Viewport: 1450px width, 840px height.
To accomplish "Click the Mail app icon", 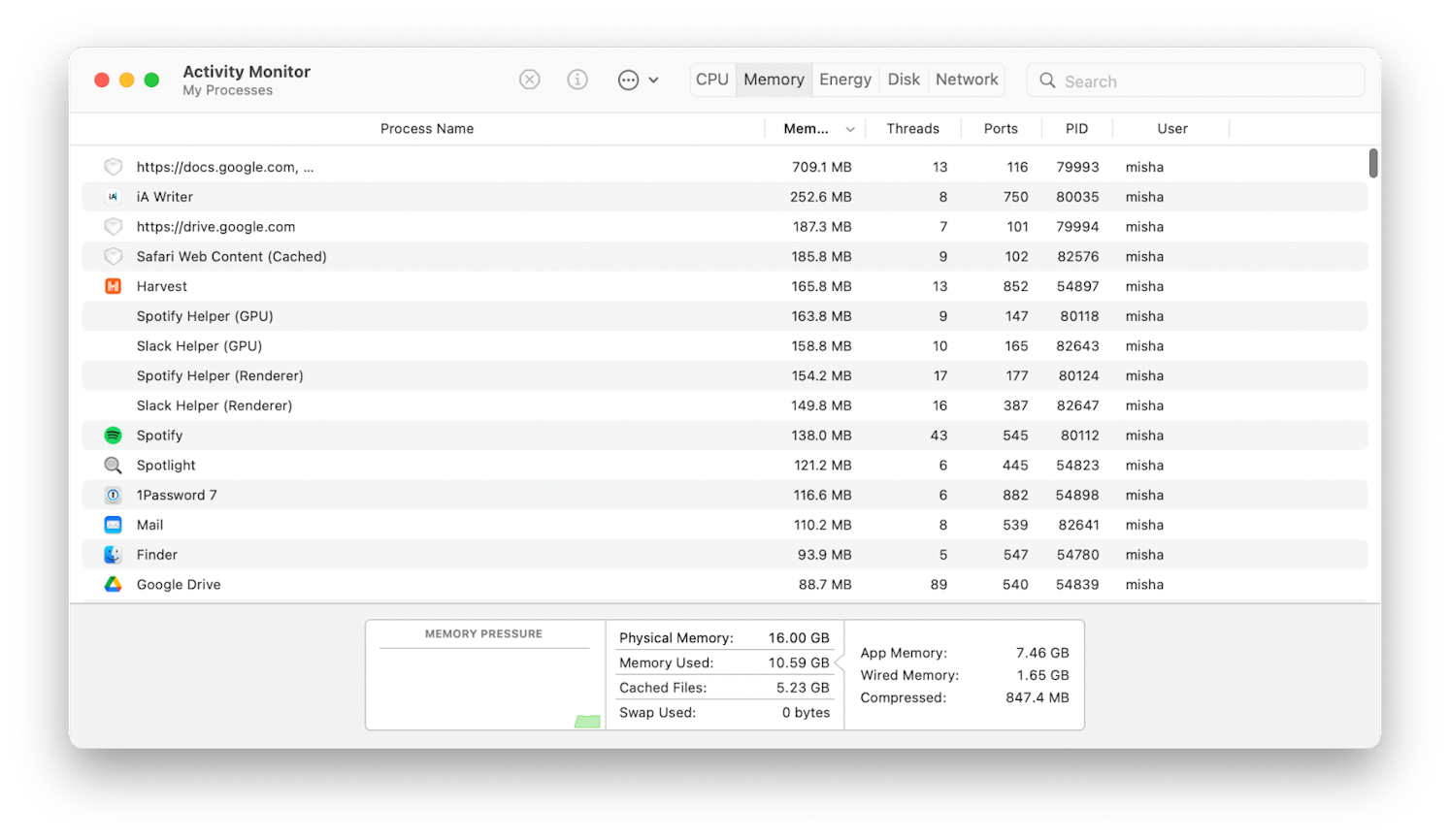I will [x=113, y=525].
